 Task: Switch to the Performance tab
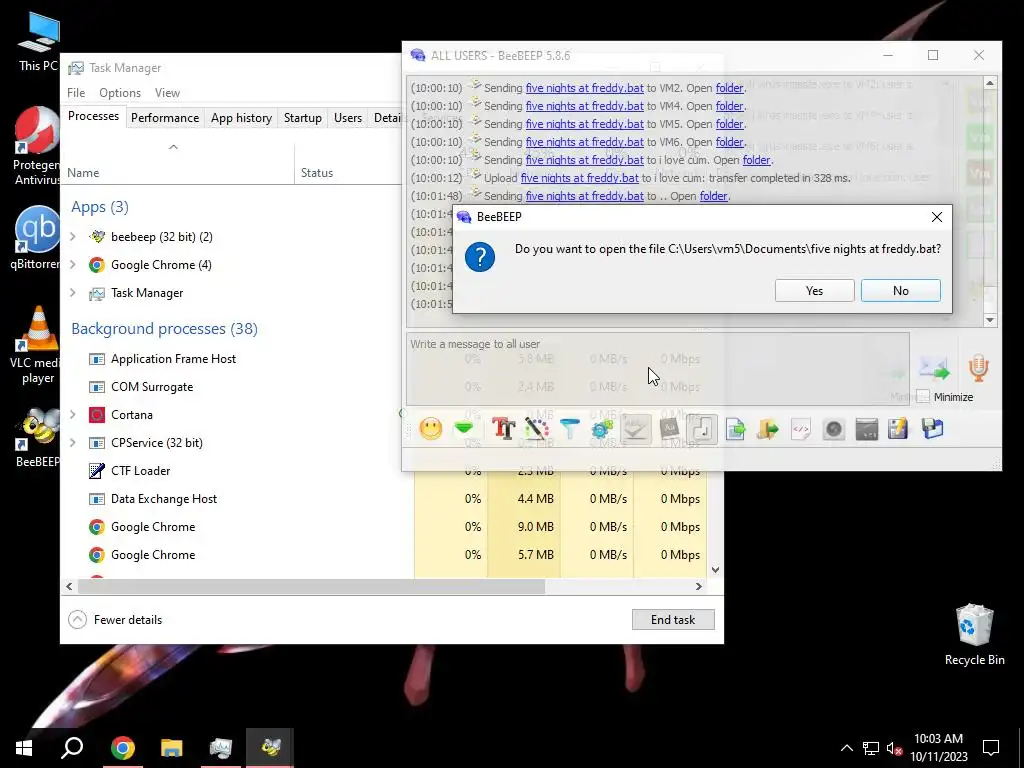point(165,118)
